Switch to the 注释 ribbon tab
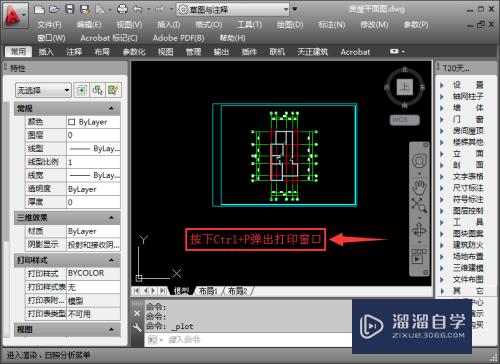 74,52
